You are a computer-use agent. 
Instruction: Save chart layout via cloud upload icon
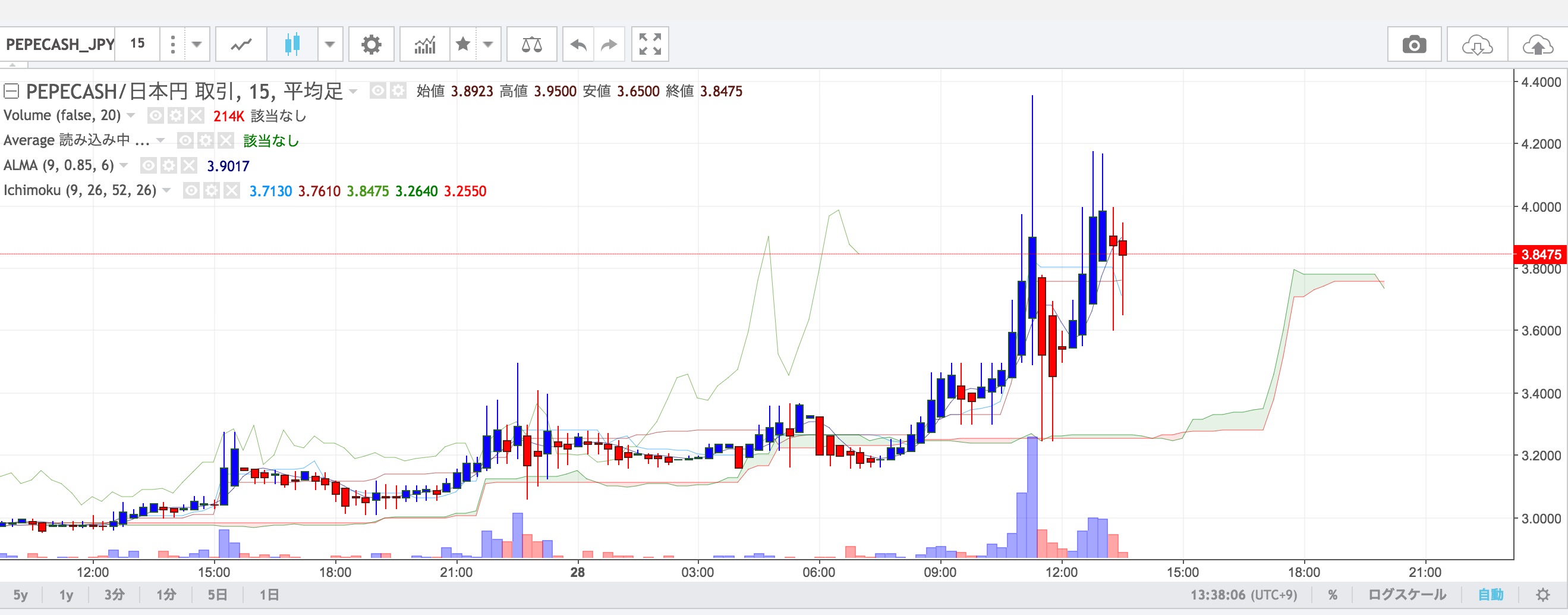pyautogui.click(x=1538, y=45)
